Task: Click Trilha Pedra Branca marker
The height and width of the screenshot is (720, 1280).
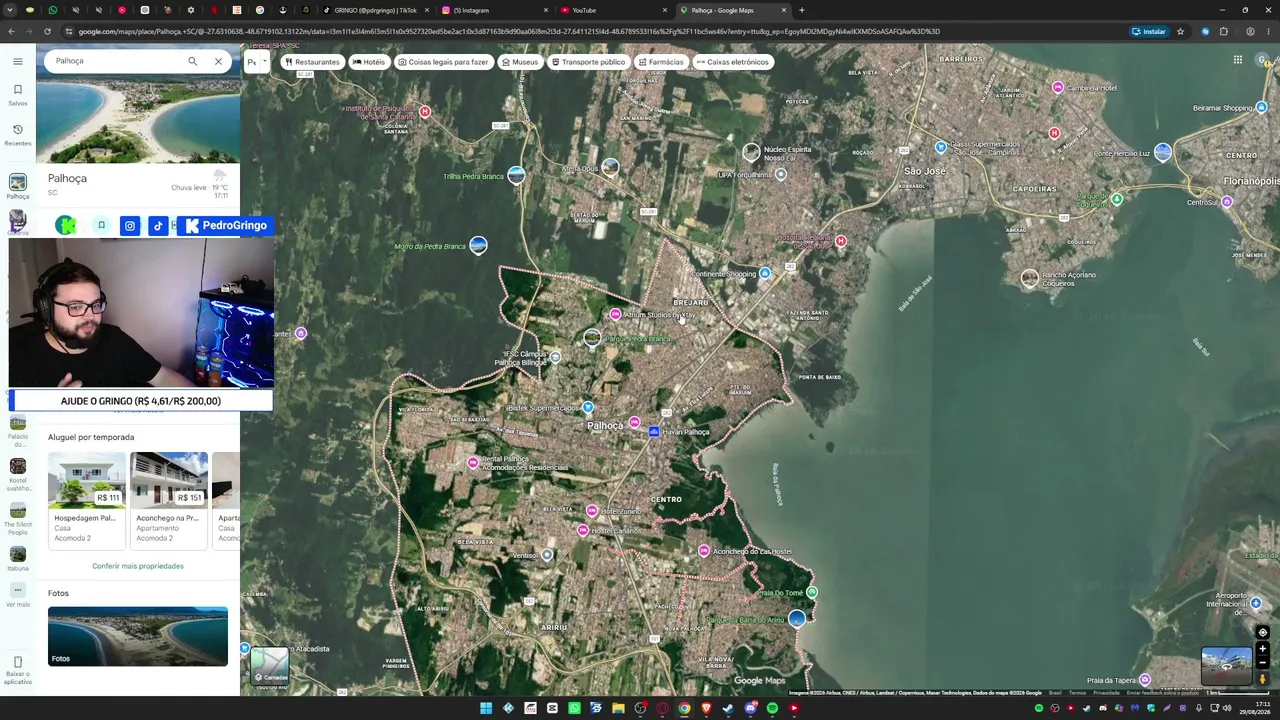Action: click(516, 176)
